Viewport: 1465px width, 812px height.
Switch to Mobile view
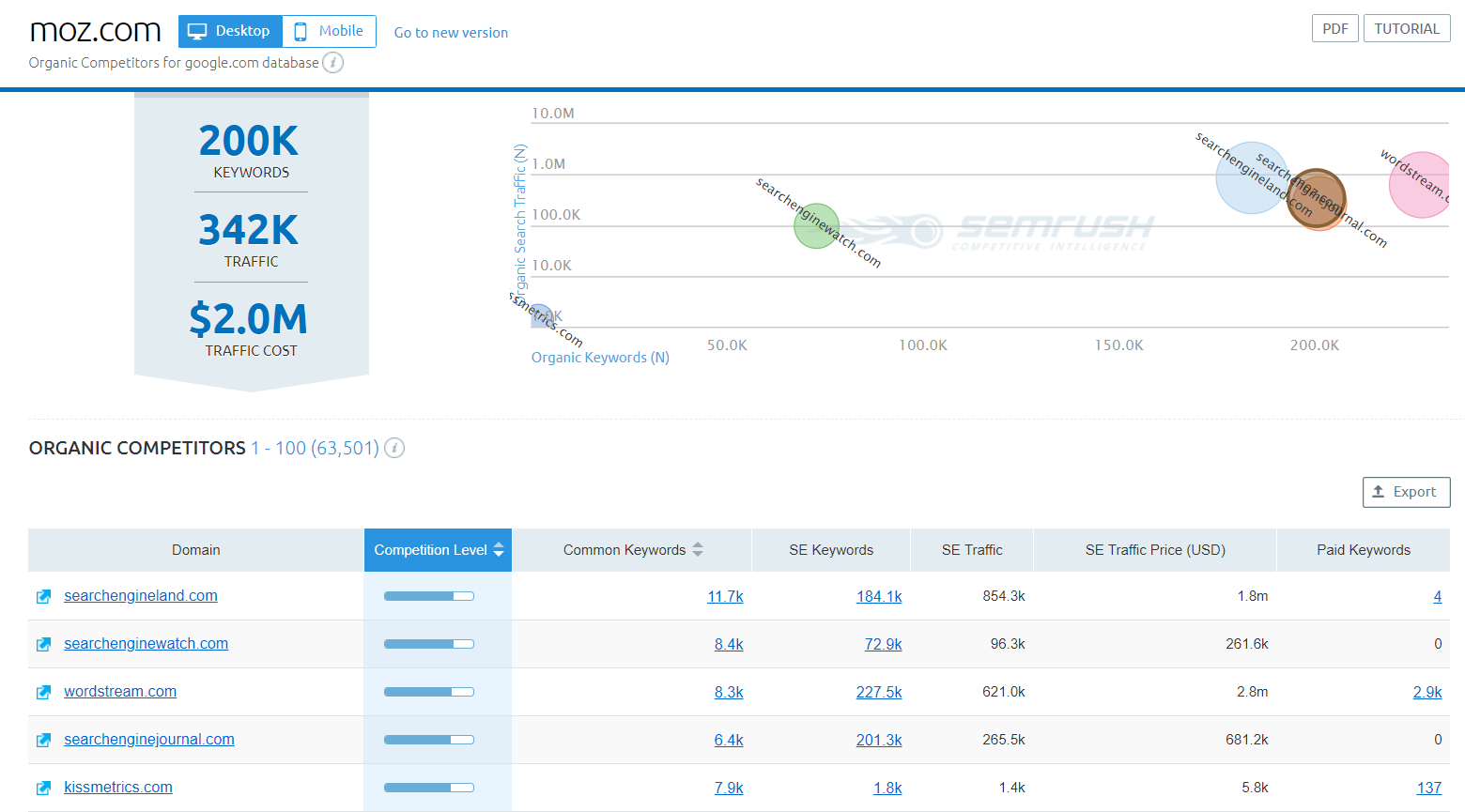[329, 31]
